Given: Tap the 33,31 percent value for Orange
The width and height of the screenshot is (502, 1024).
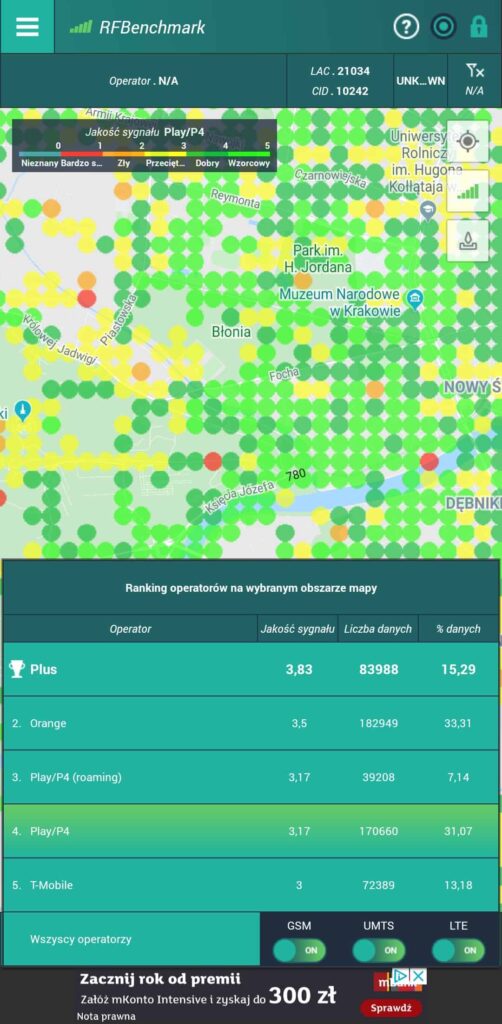Looking at the screenshot, I should pyautogui.click(x=458, y=723).
